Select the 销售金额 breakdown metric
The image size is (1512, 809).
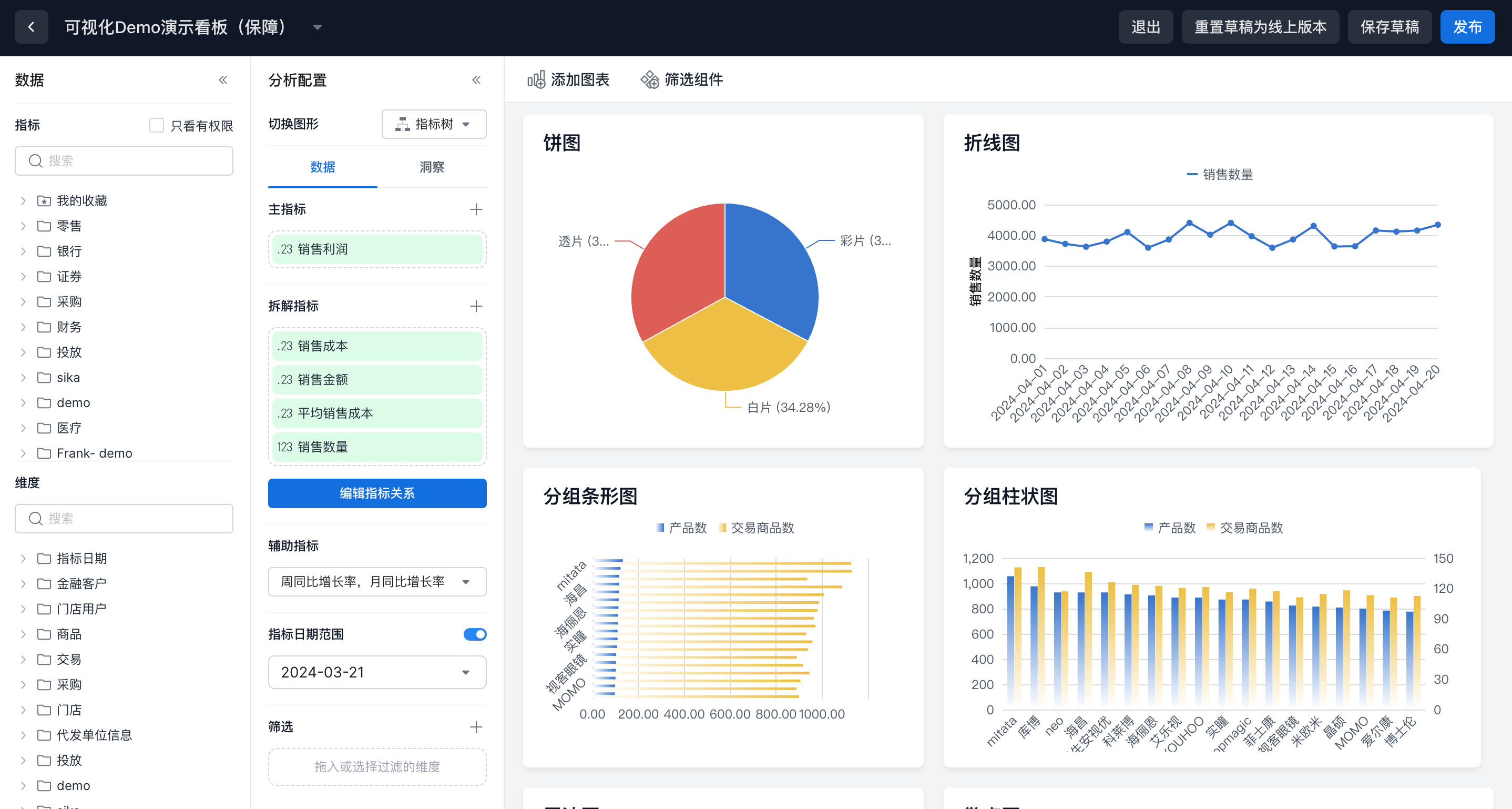[377, 380]
